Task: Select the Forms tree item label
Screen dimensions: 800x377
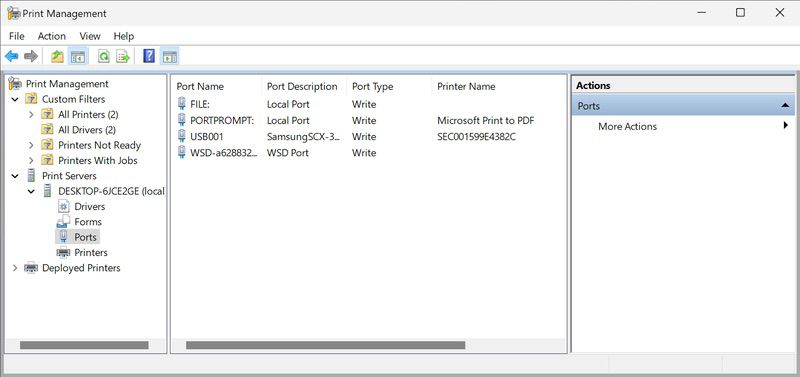Action: (x=88, y=222)
